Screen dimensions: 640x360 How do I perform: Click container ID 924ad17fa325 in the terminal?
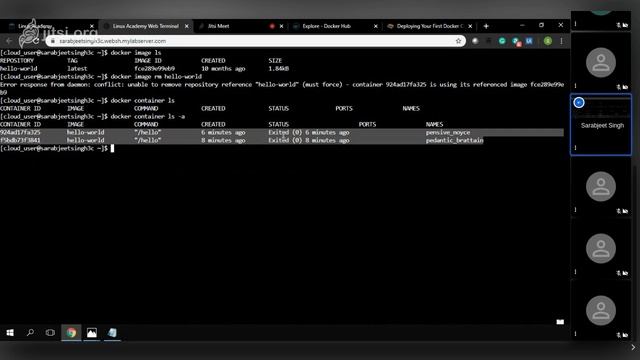click(x=20, y=132)
